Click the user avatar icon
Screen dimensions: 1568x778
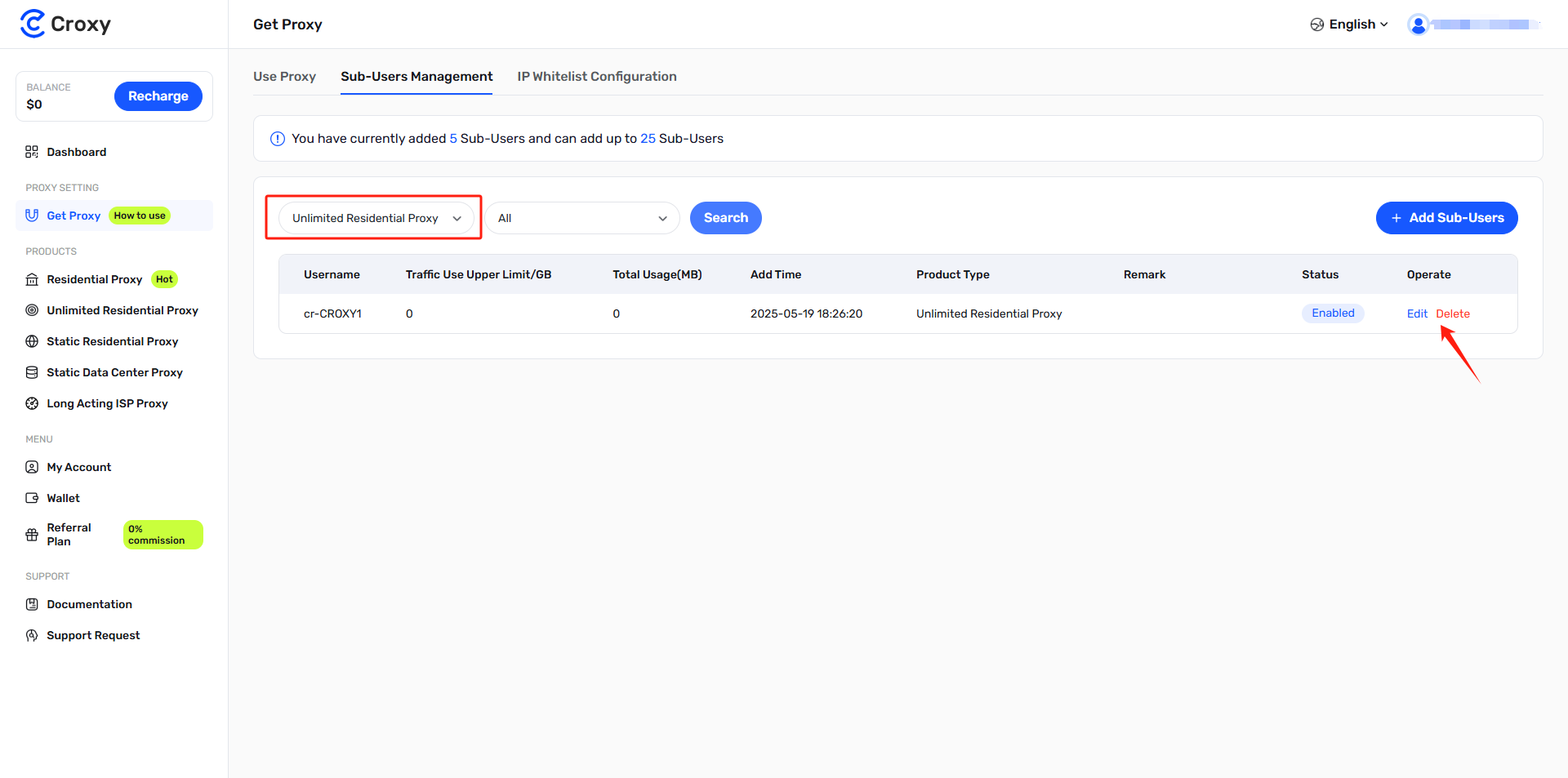pyautogui.click(x=1419, y=24)
